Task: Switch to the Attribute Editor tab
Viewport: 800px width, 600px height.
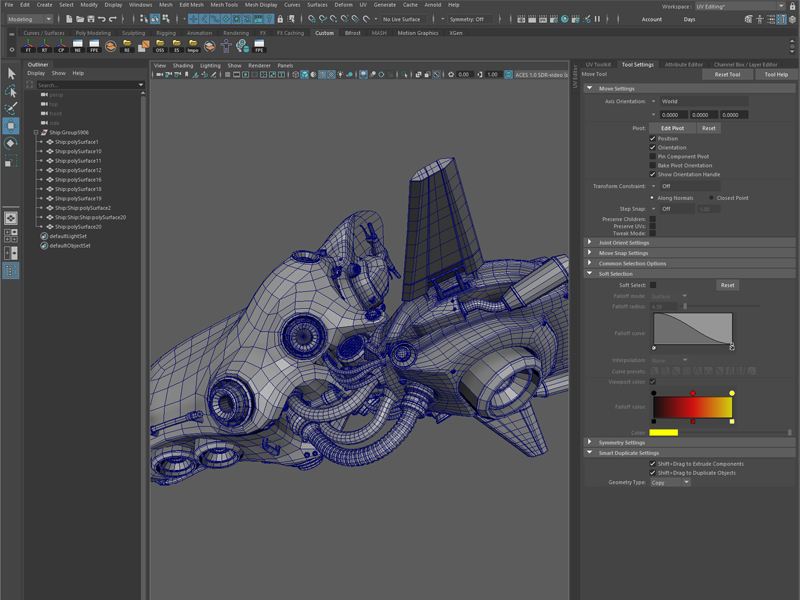Action: click(x=684, y=64)
